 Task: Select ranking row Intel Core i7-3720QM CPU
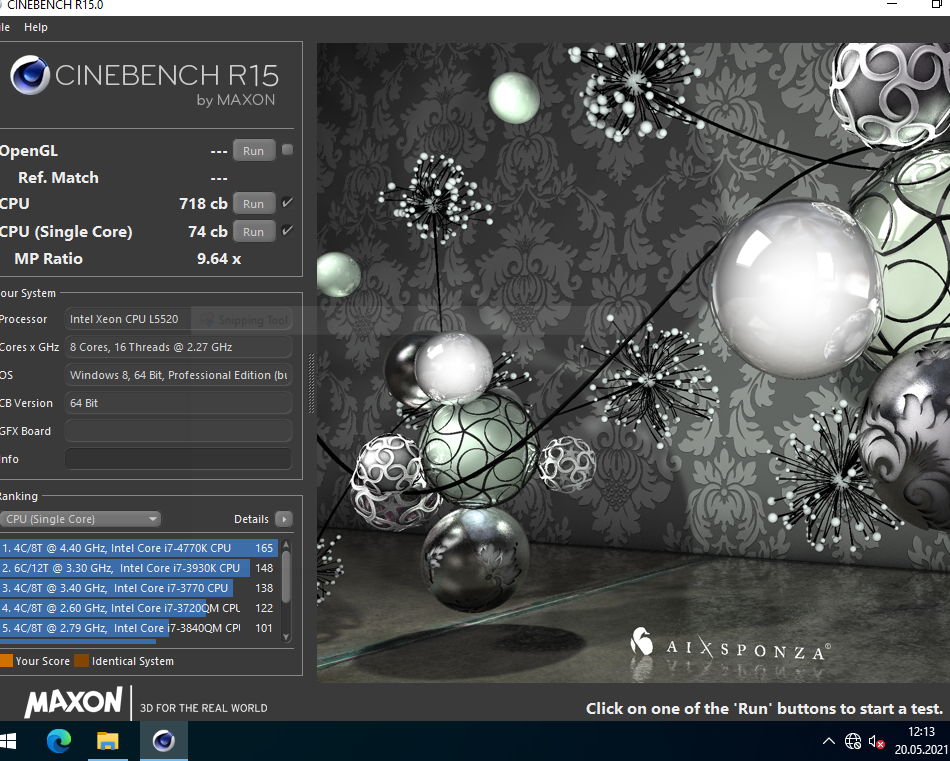click(x=139, y=608)
